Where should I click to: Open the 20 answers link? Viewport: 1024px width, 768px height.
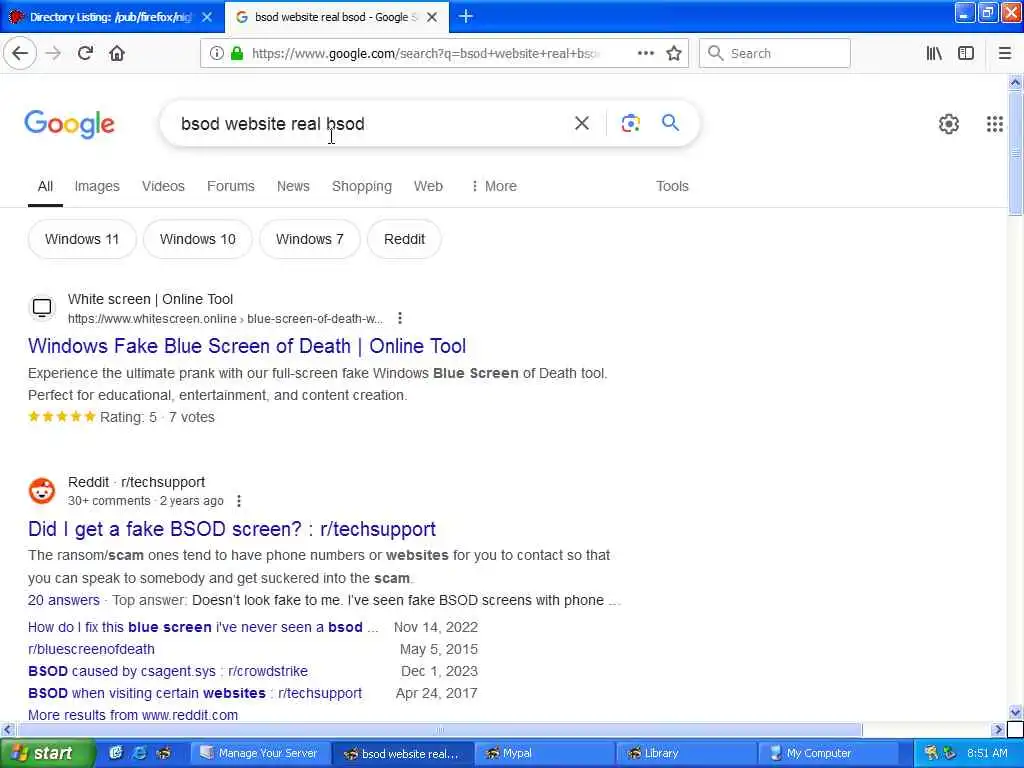(x=63, y=600)
